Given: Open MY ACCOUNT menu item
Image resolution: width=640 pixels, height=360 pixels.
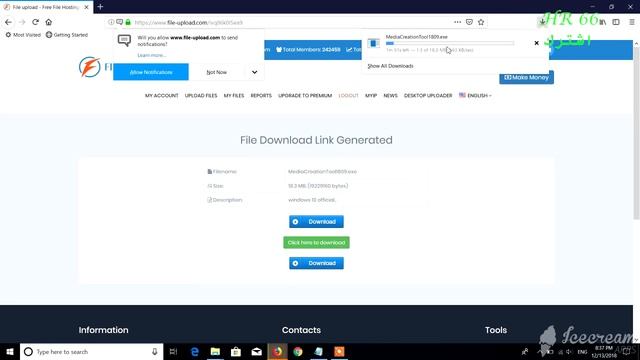Looking at the screenshot, I should (x=162, y=96).
